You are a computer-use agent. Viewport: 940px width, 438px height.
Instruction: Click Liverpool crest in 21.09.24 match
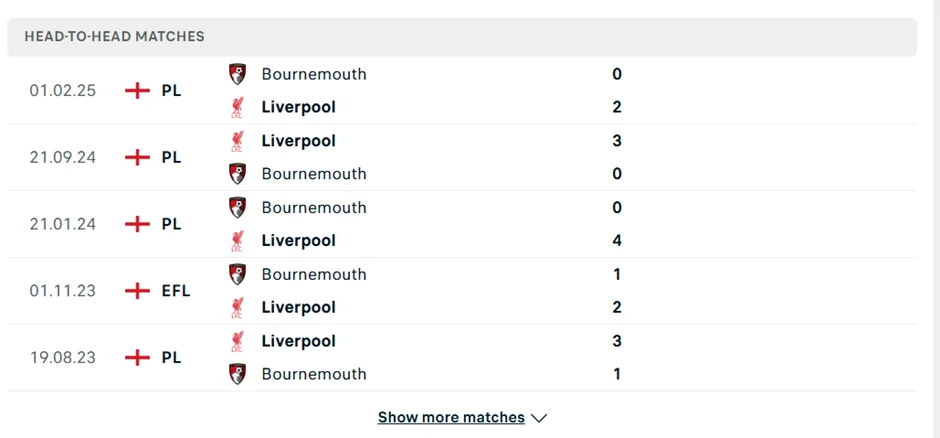click(237, 141)
